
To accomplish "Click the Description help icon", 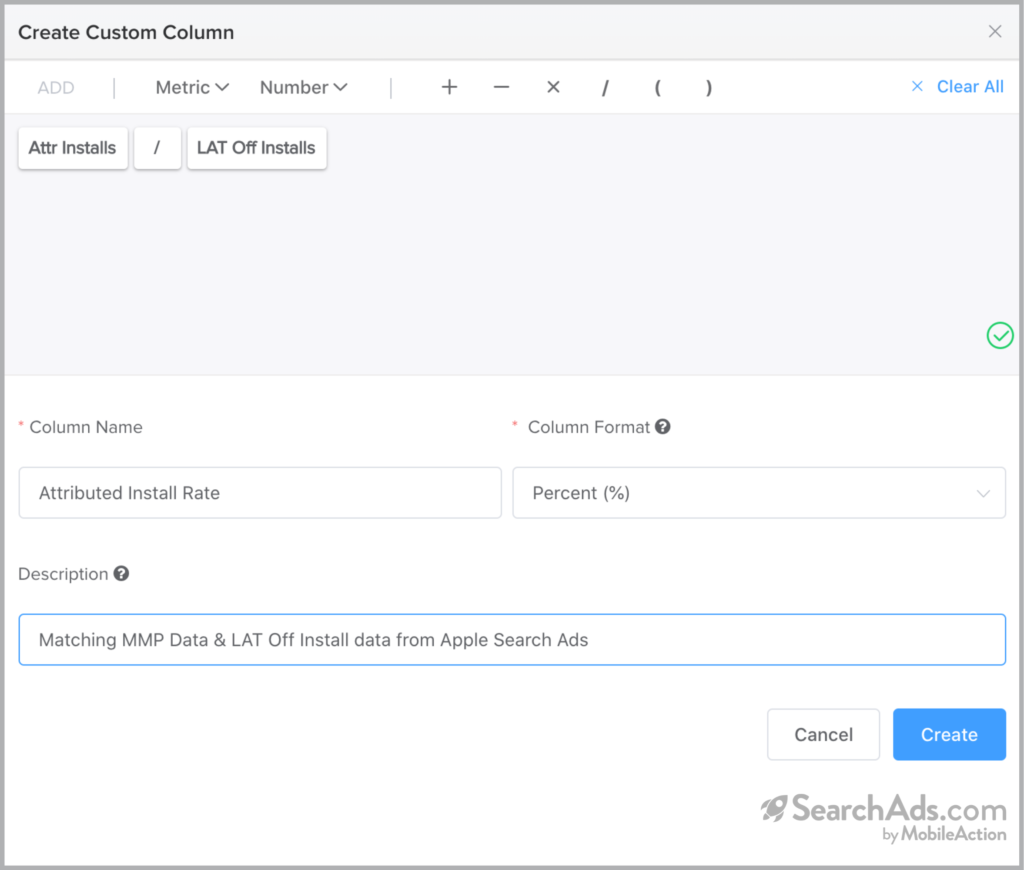I will tap(121, 574).
